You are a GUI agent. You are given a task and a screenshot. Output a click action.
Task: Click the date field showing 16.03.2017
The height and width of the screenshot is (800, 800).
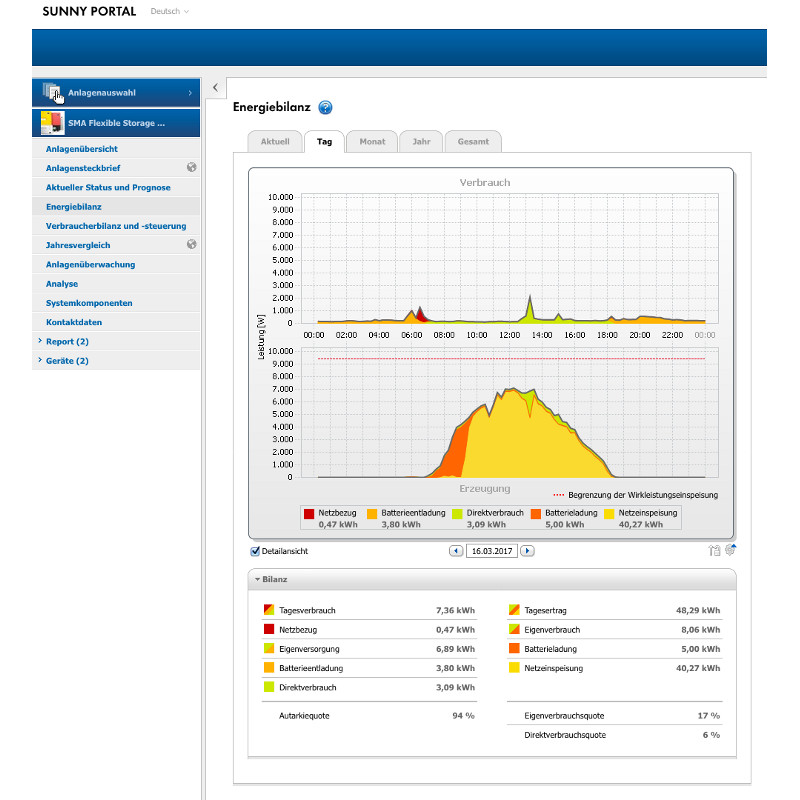click(x=492, y=550)
